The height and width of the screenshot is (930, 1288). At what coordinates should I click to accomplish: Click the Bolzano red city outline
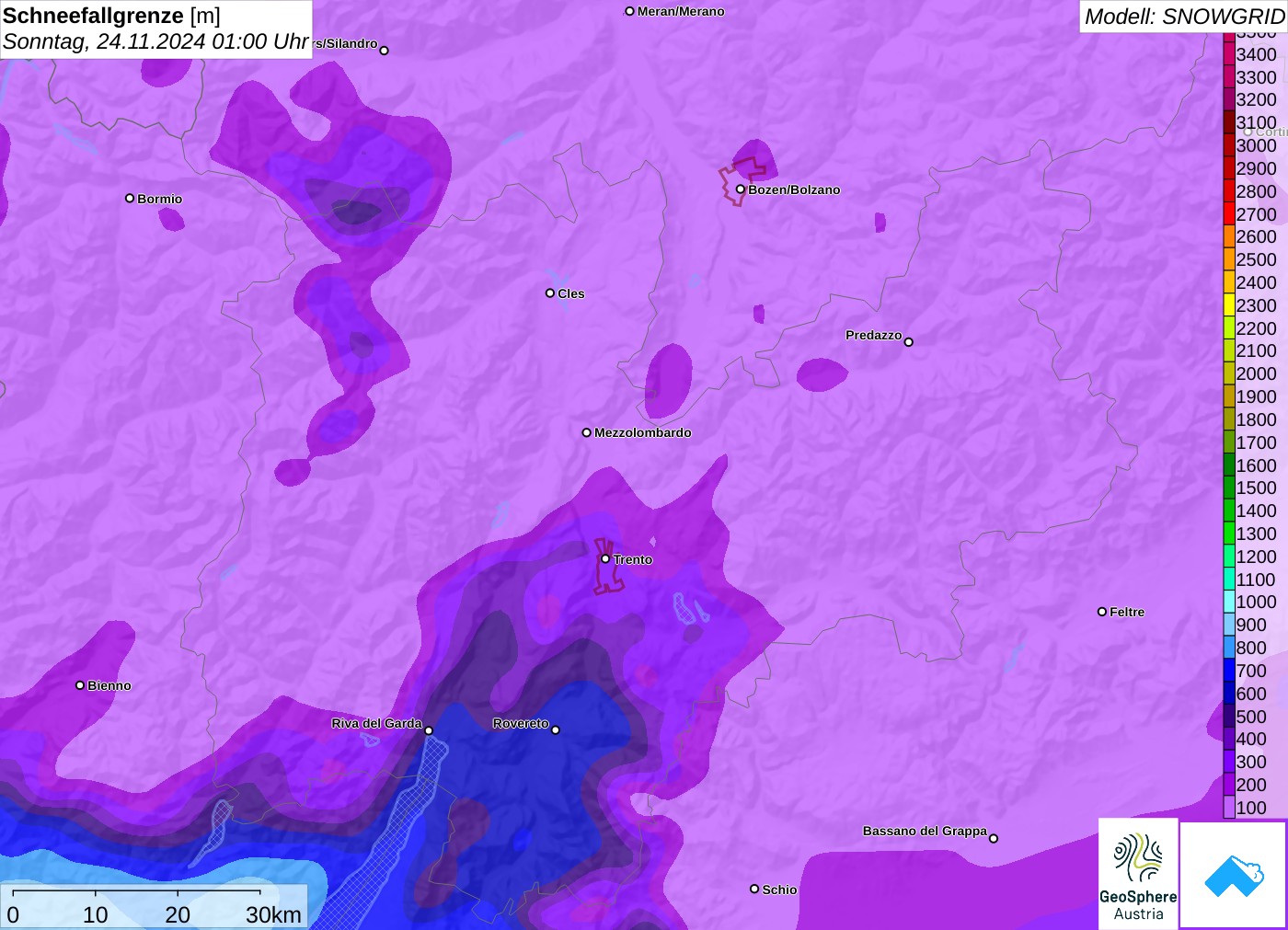click(x=742, y=181)
